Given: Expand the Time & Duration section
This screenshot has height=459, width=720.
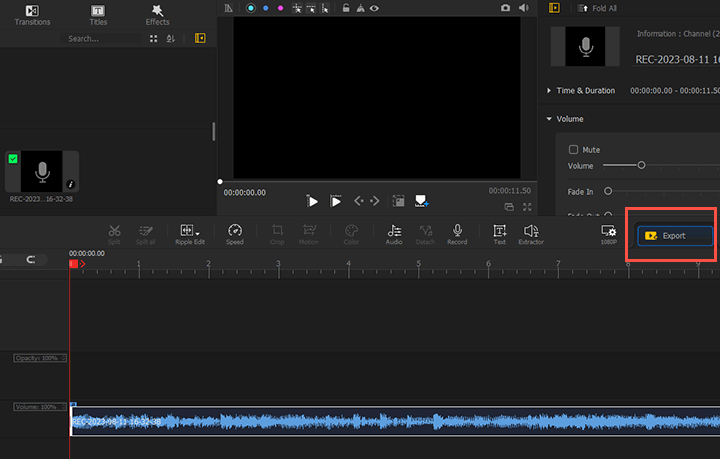Looking at the screenshot, I should pyautogui.click(x=549, y=90).
